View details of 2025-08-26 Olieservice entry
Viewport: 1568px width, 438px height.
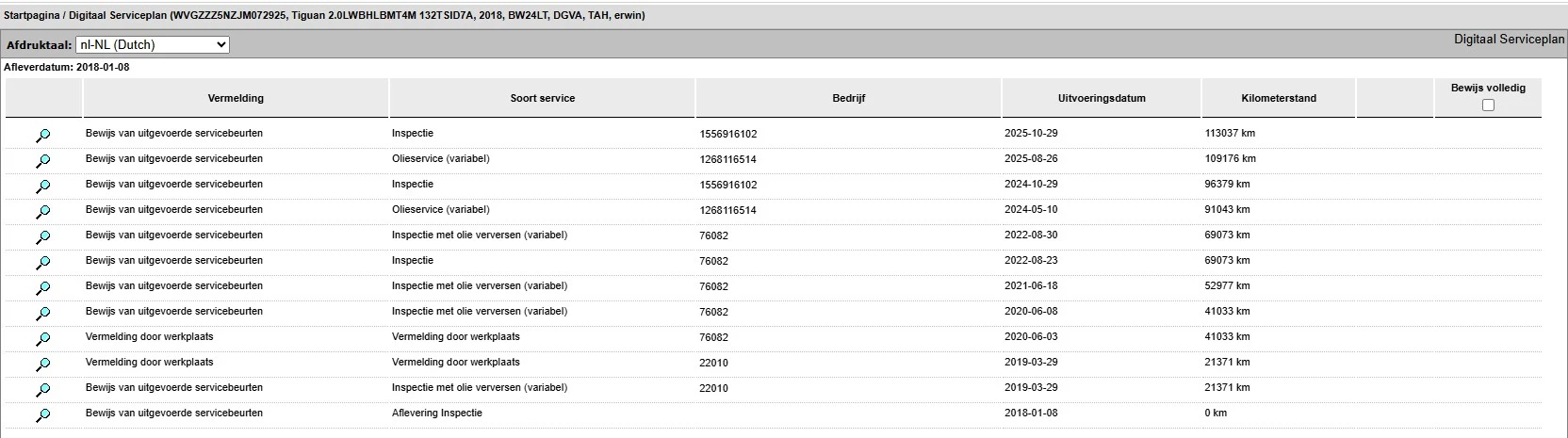click(x=43, y=161)
